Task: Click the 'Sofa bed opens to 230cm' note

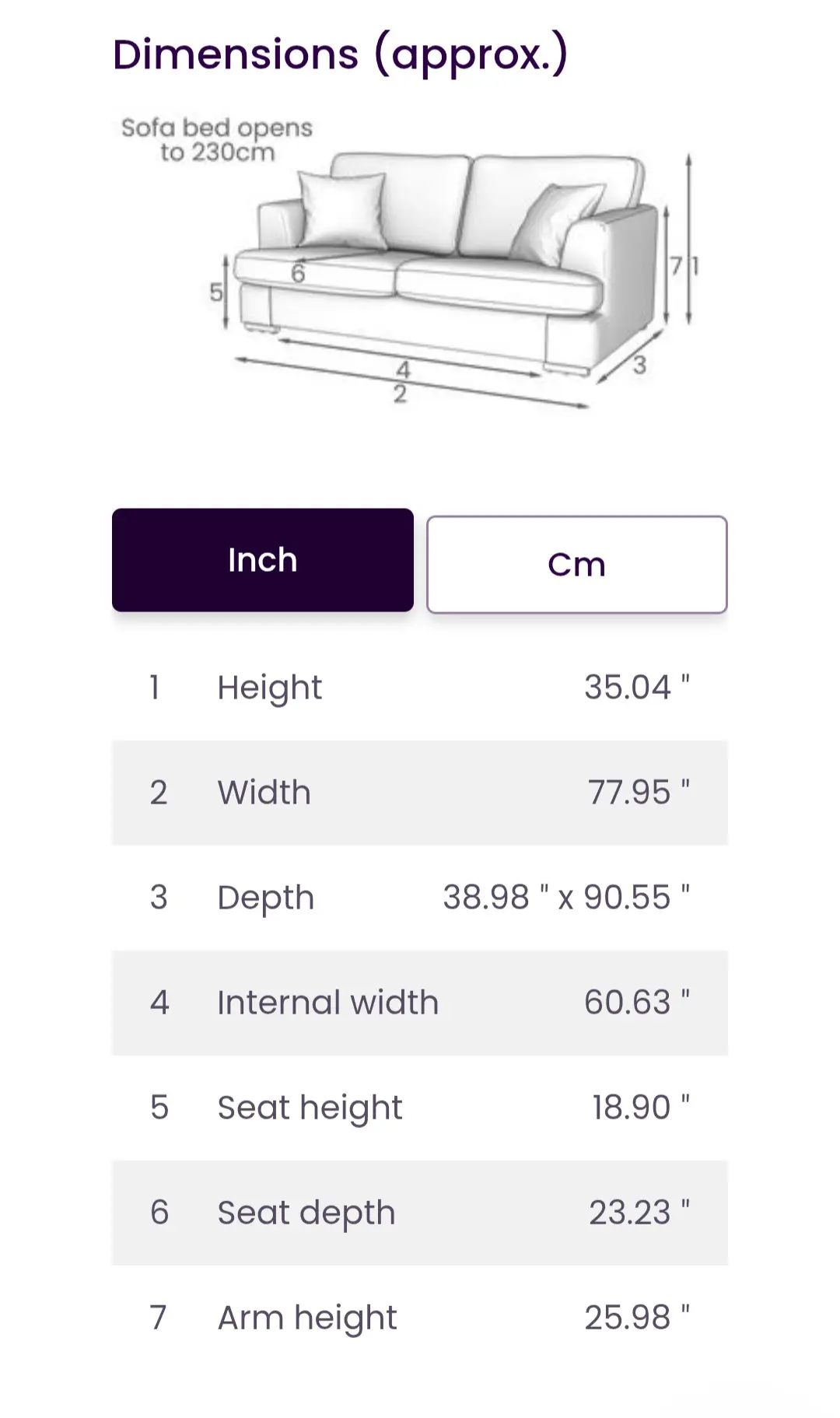Action: pos(217,140)
